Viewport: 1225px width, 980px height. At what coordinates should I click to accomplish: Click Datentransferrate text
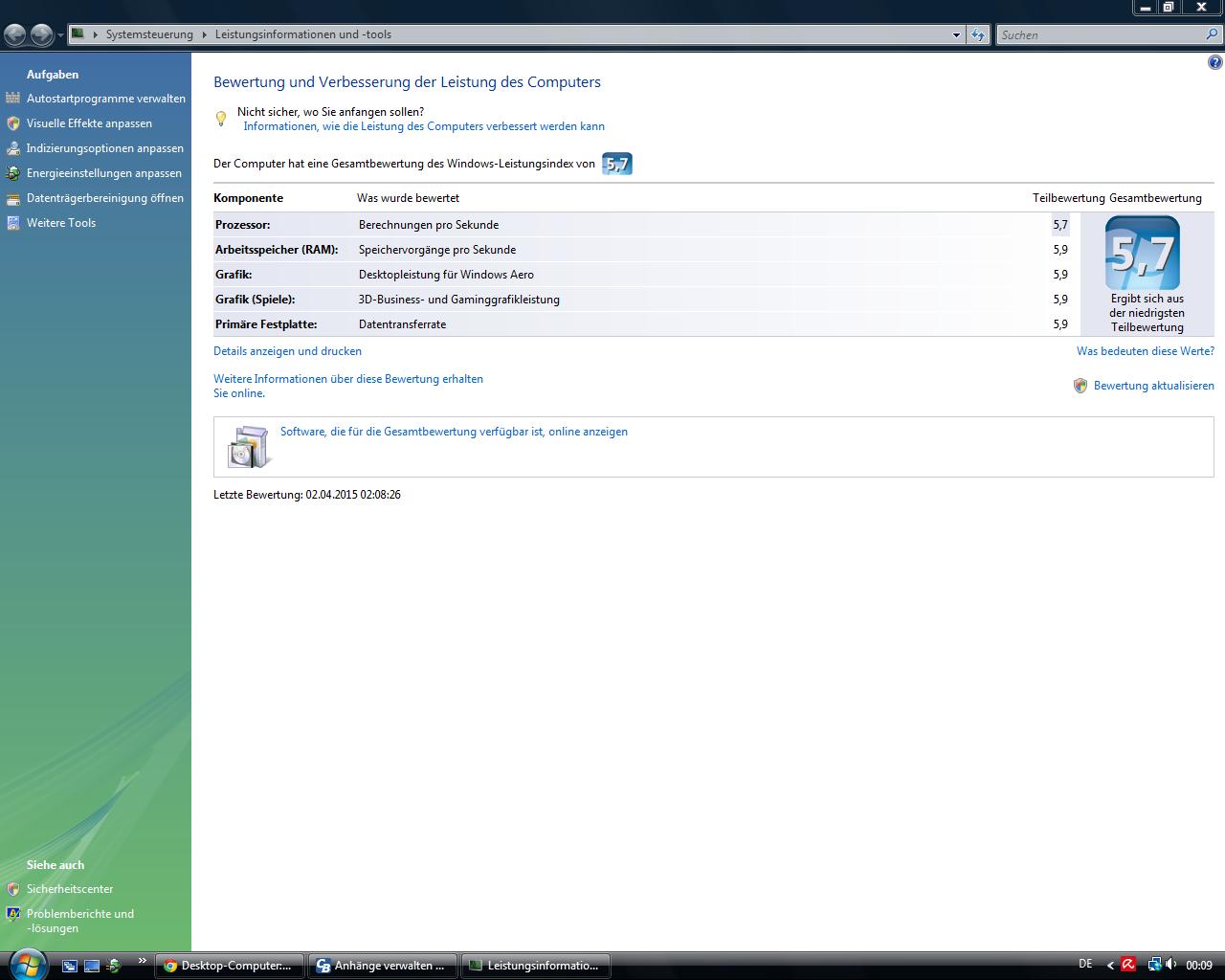pos(402,324)
